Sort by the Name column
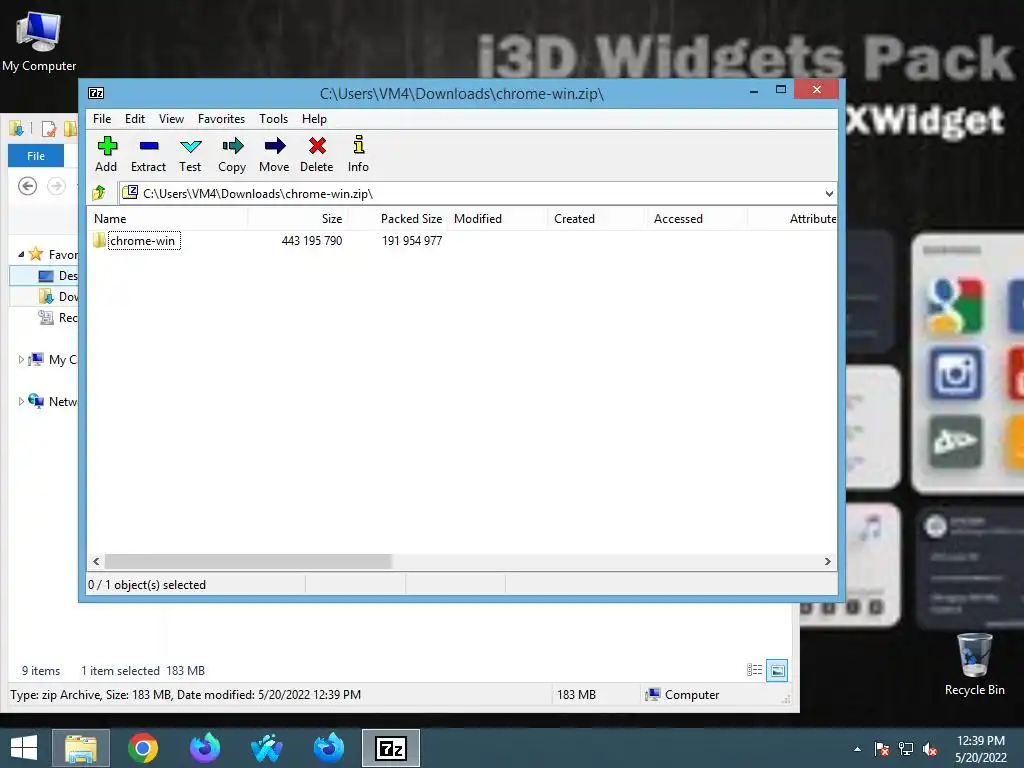 [x=167, y=219]
